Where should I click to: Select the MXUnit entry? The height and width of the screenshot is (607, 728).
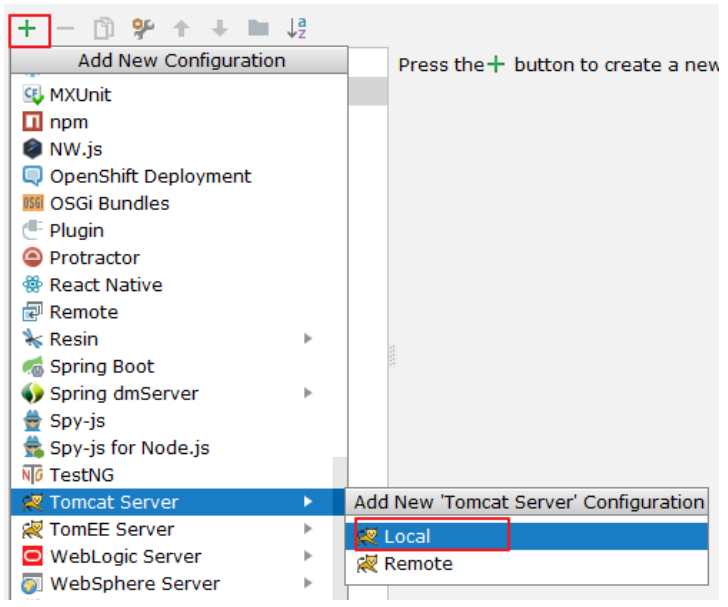179,95
